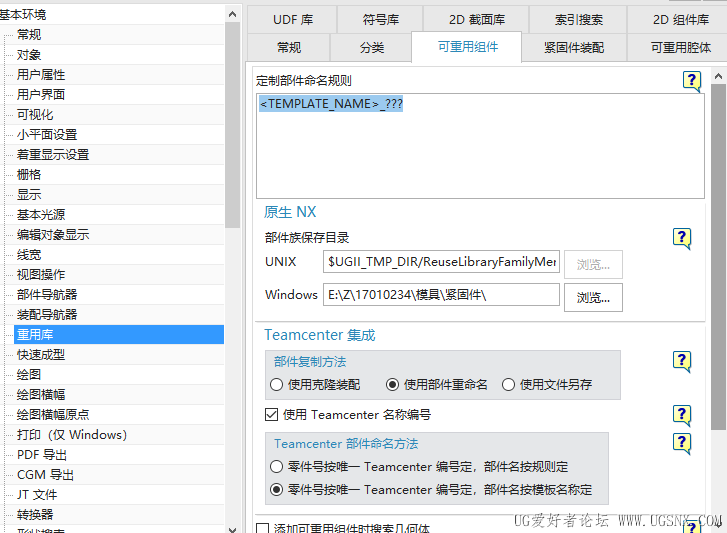Select 用户界面 tree item

click(x=41, y=95)
